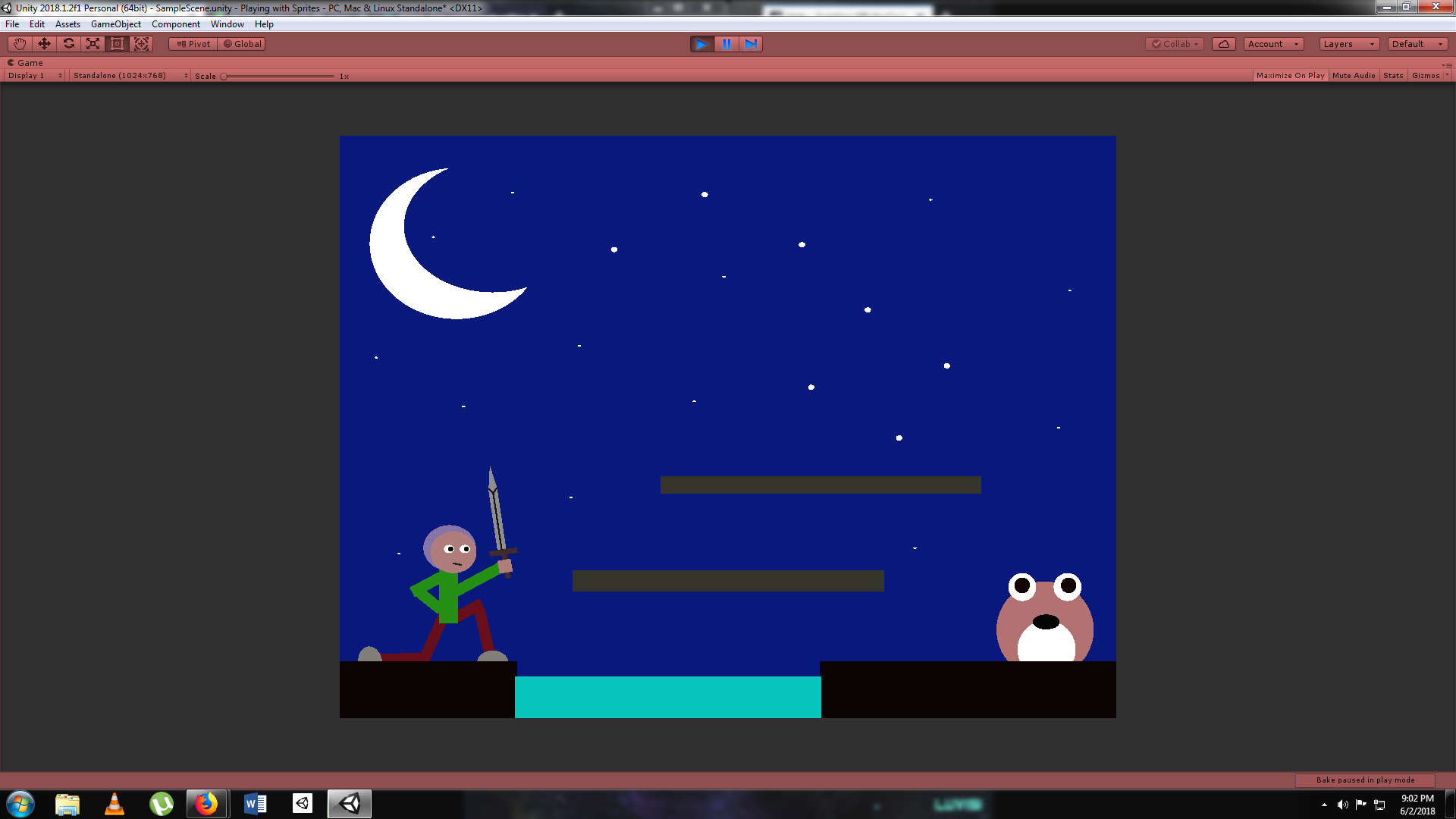1456x819 pixels.
Task: Enable Maximize On Play
Action: [x=1290, y=75]
